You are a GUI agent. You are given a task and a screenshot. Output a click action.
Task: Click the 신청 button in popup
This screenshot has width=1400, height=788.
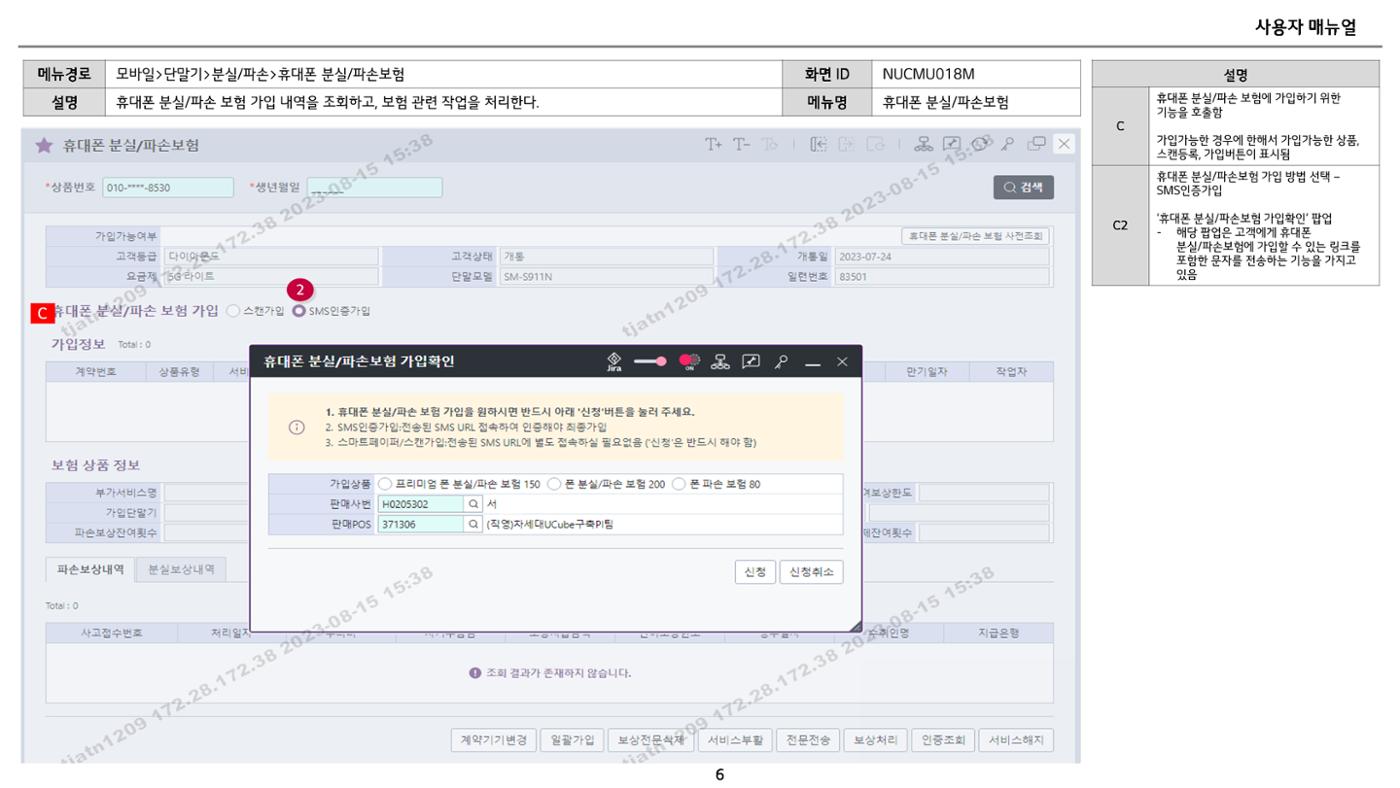pyautogui.click(x=755, y=572)
